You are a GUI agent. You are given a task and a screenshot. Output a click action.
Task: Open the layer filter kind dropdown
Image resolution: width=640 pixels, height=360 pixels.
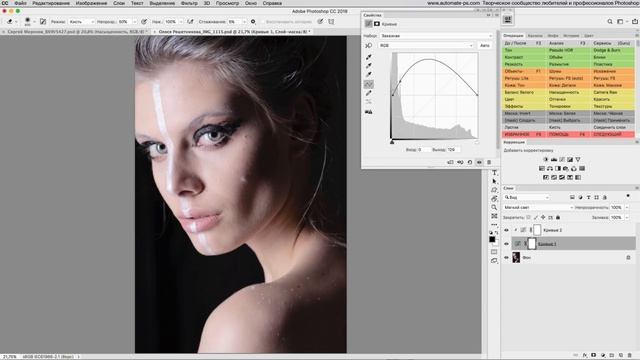click(527, 198)
